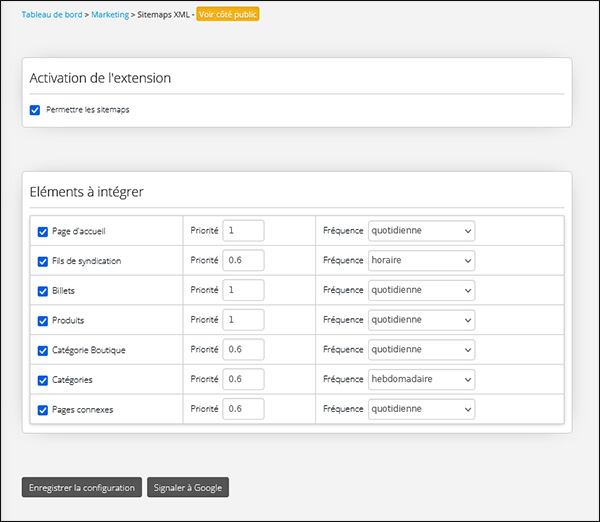The height and width of the screenshot is (522, 600).
Task: Select the Priorité field for Produits
Action: [x=243, y=320]
